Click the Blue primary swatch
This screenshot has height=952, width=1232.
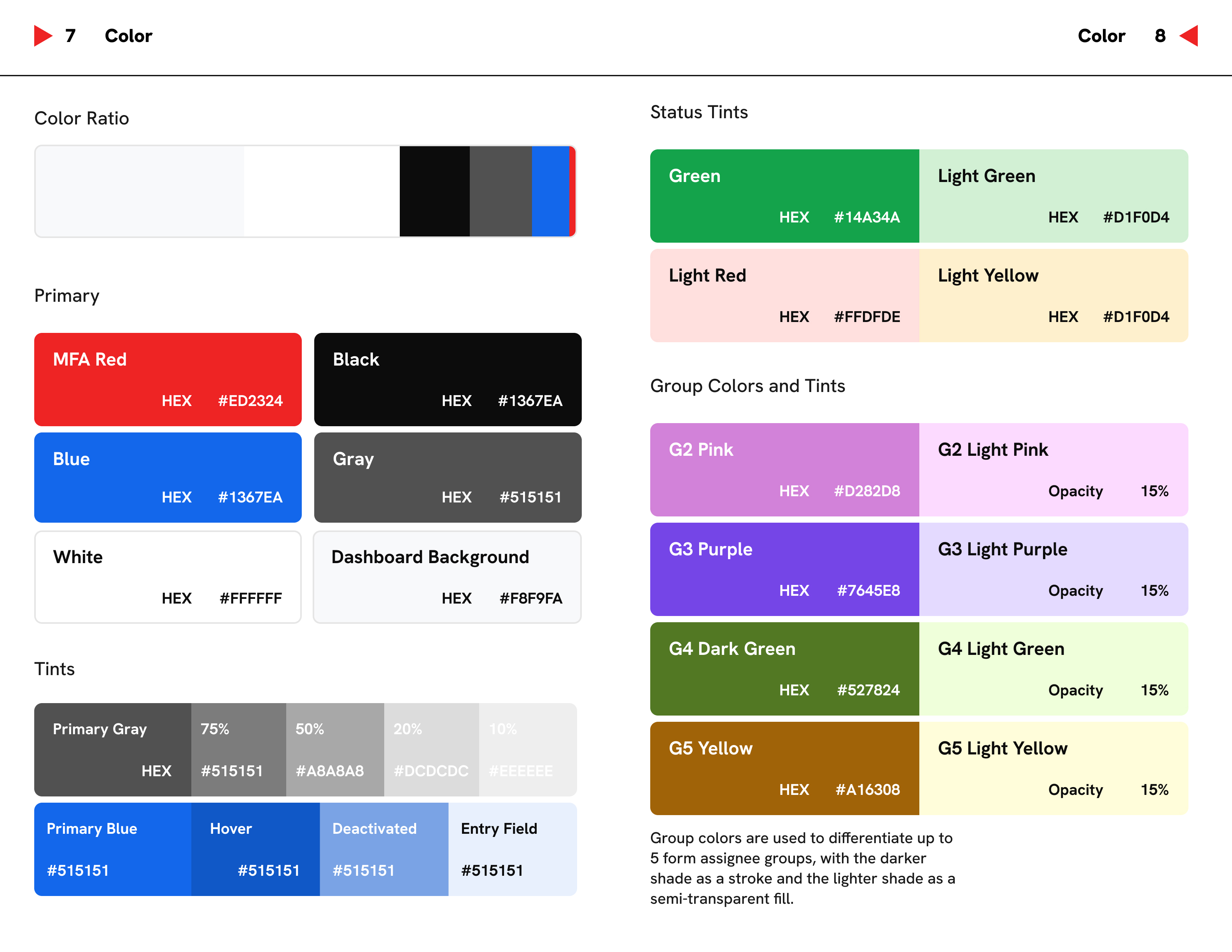pos(168,477)
